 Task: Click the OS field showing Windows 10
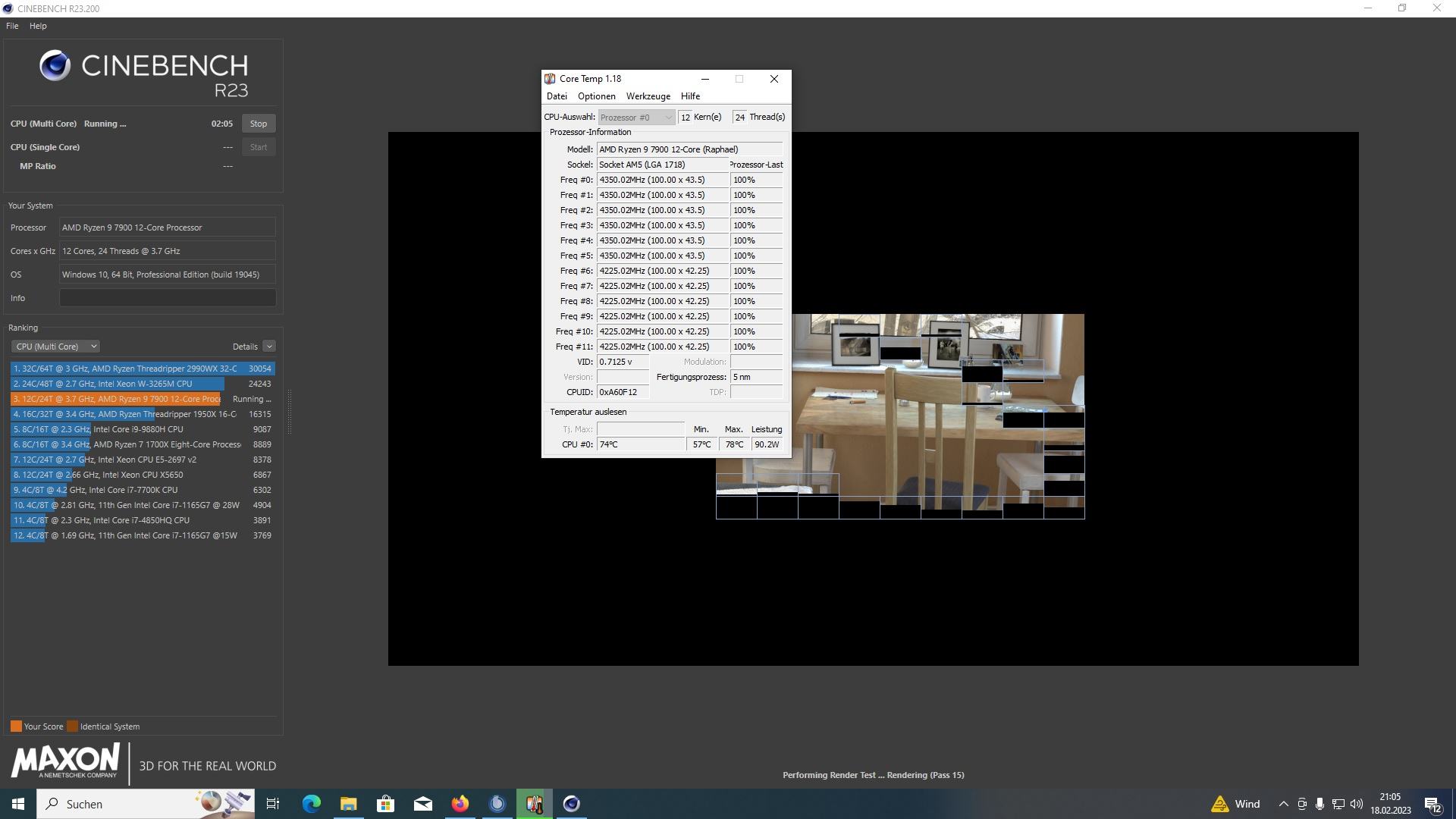[x=168, y=275]
